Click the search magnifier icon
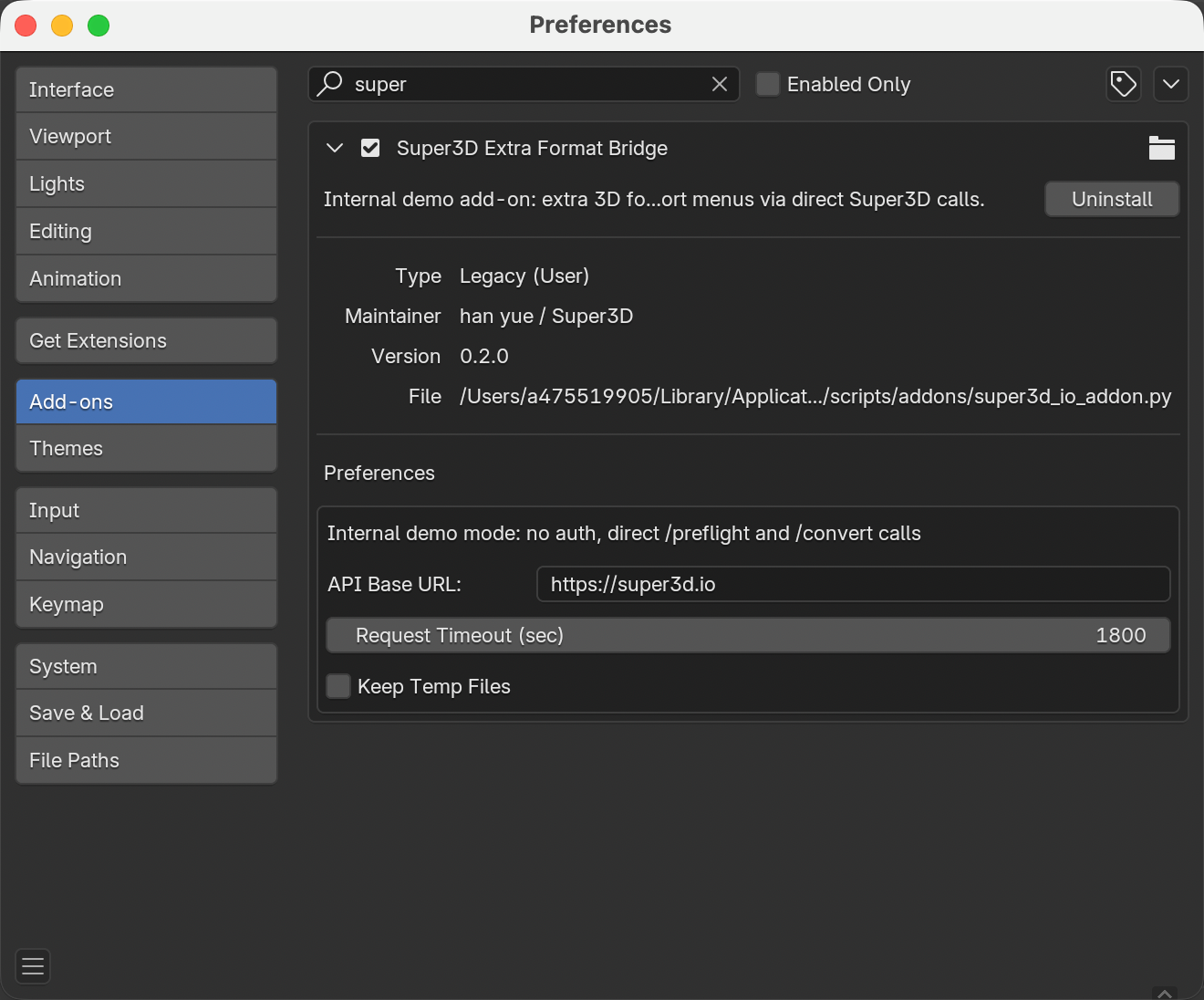The image size is (1204, 1000). pos(329,84)
